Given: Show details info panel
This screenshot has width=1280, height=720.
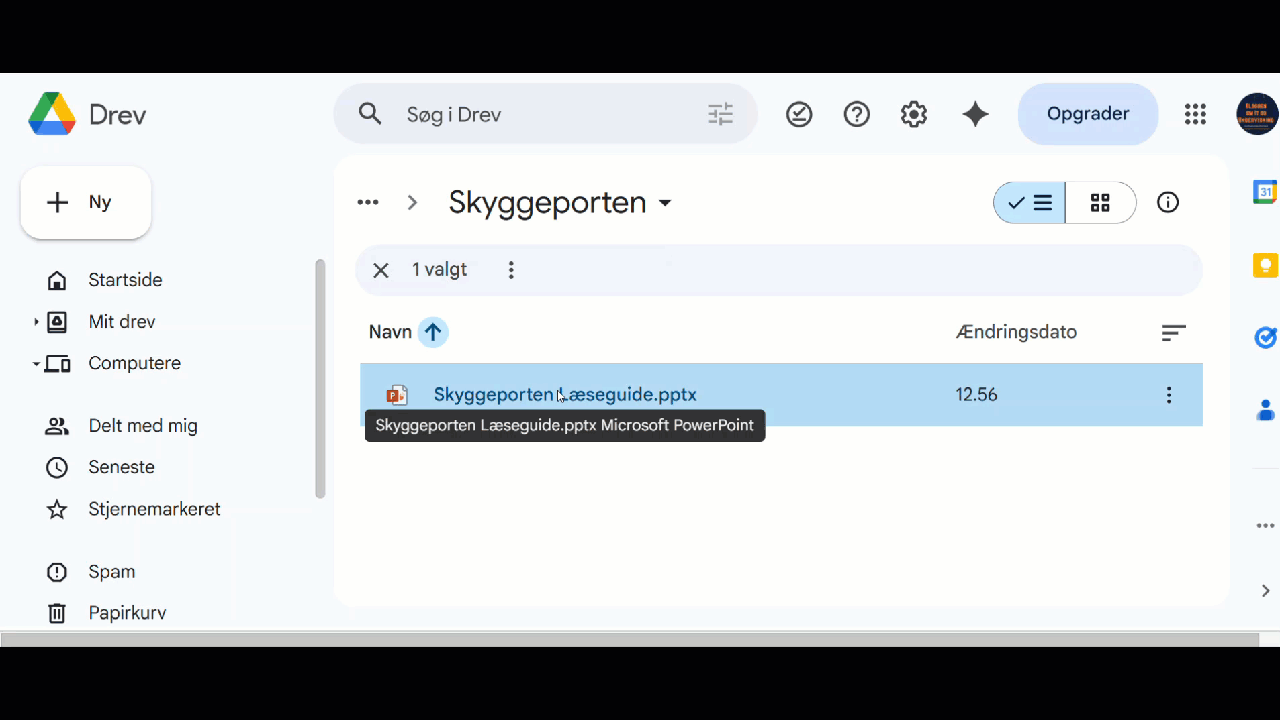Looking at the screenshot, I should [1168, 203].
